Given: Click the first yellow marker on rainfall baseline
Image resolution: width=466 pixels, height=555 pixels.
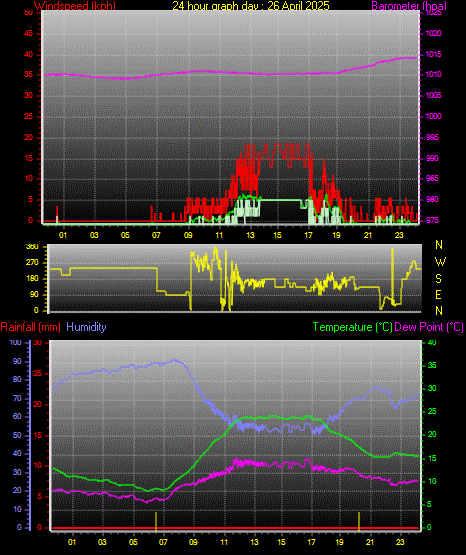Looking at the screenshot, I should click(156, 521).
